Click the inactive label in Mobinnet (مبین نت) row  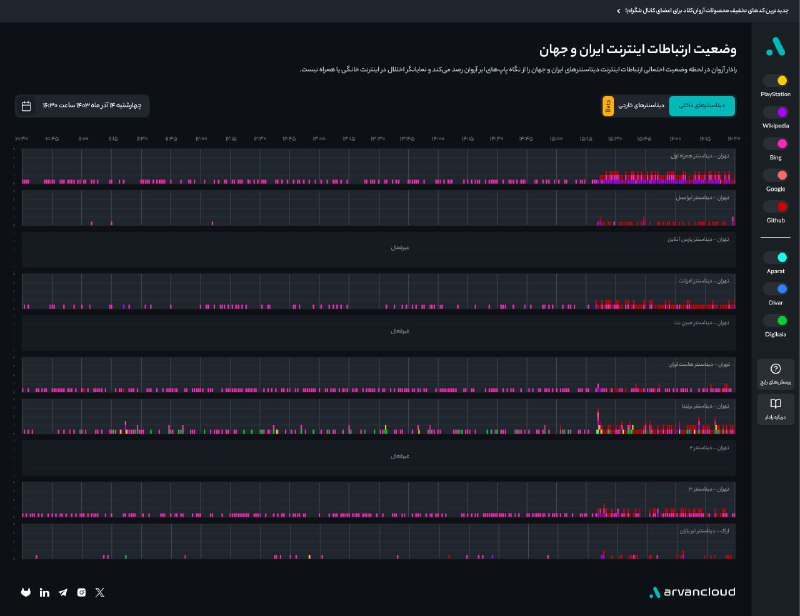pyautogui.click(x=400, y=331)
